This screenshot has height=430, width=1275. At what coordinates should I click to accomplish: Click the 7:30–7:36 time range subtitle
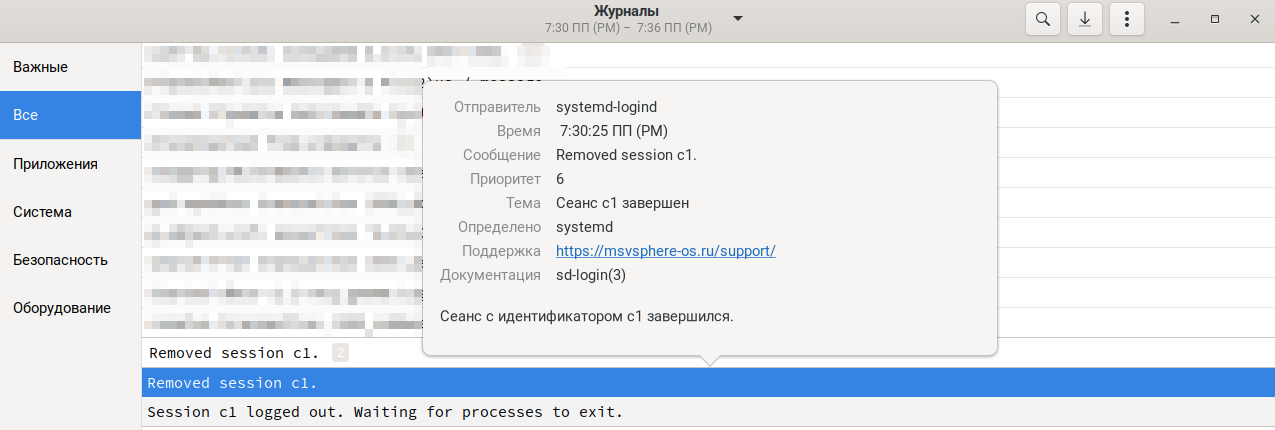[629, 28]
